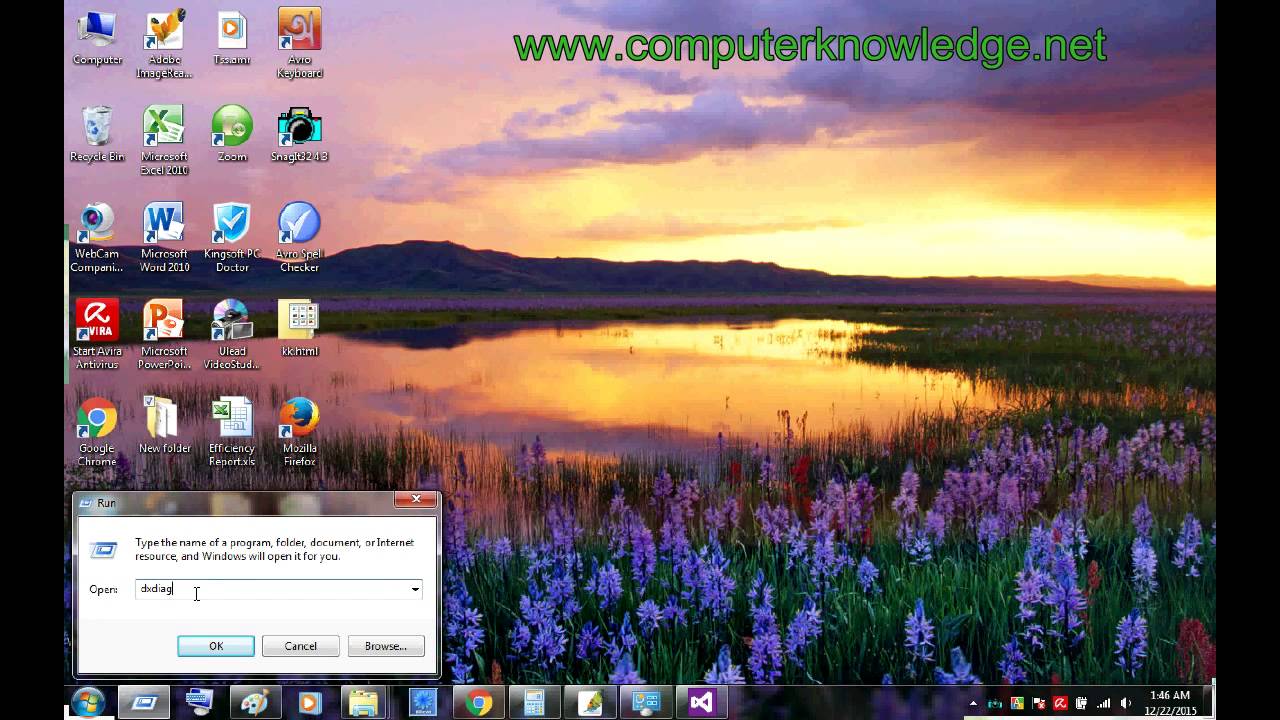Viewport: 1280px width, 720px height.
Task: Open the Paint taskbar icon
Action: 254,703
